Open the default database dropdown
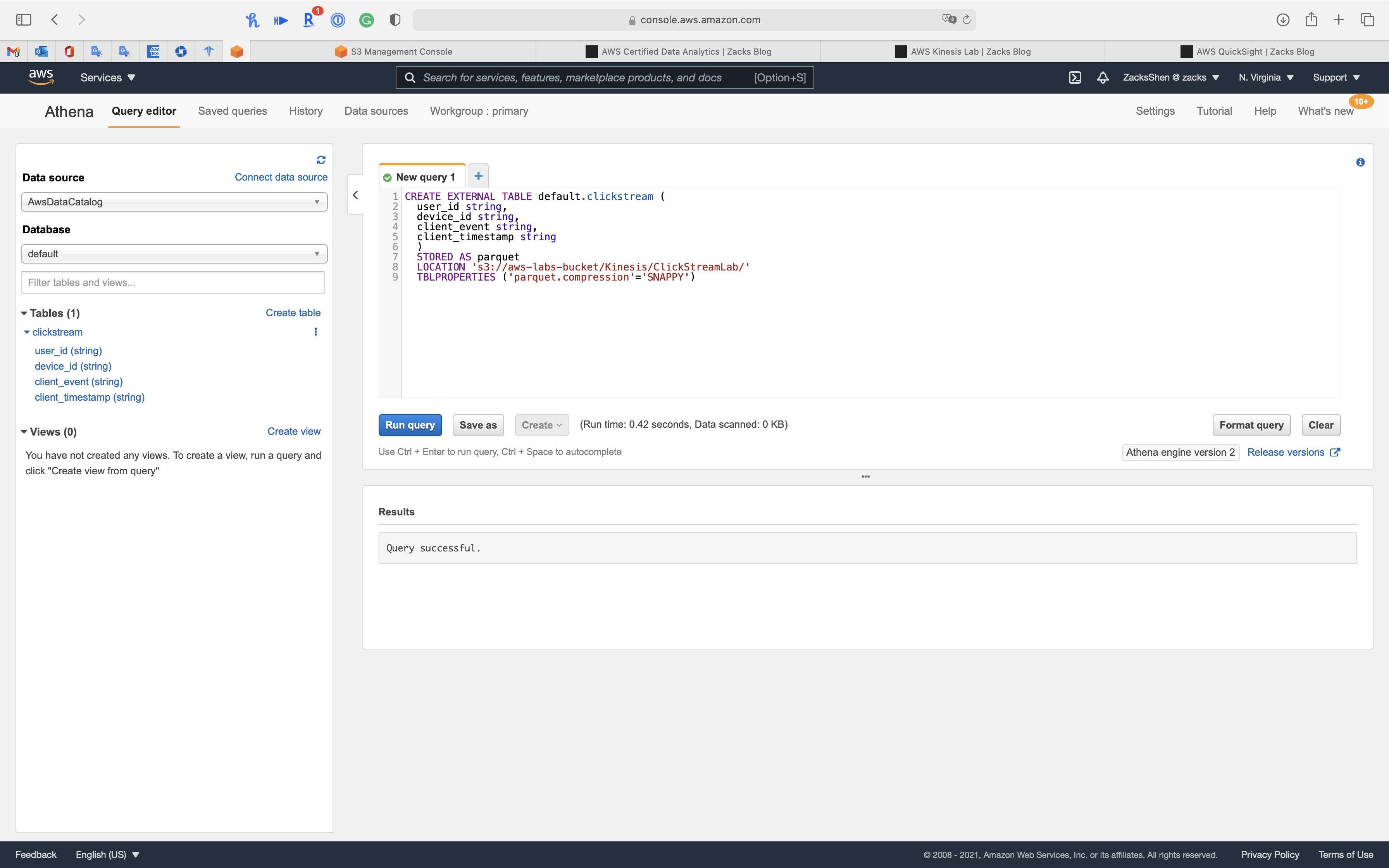1389x868 pixels. [x=174, y=254]
